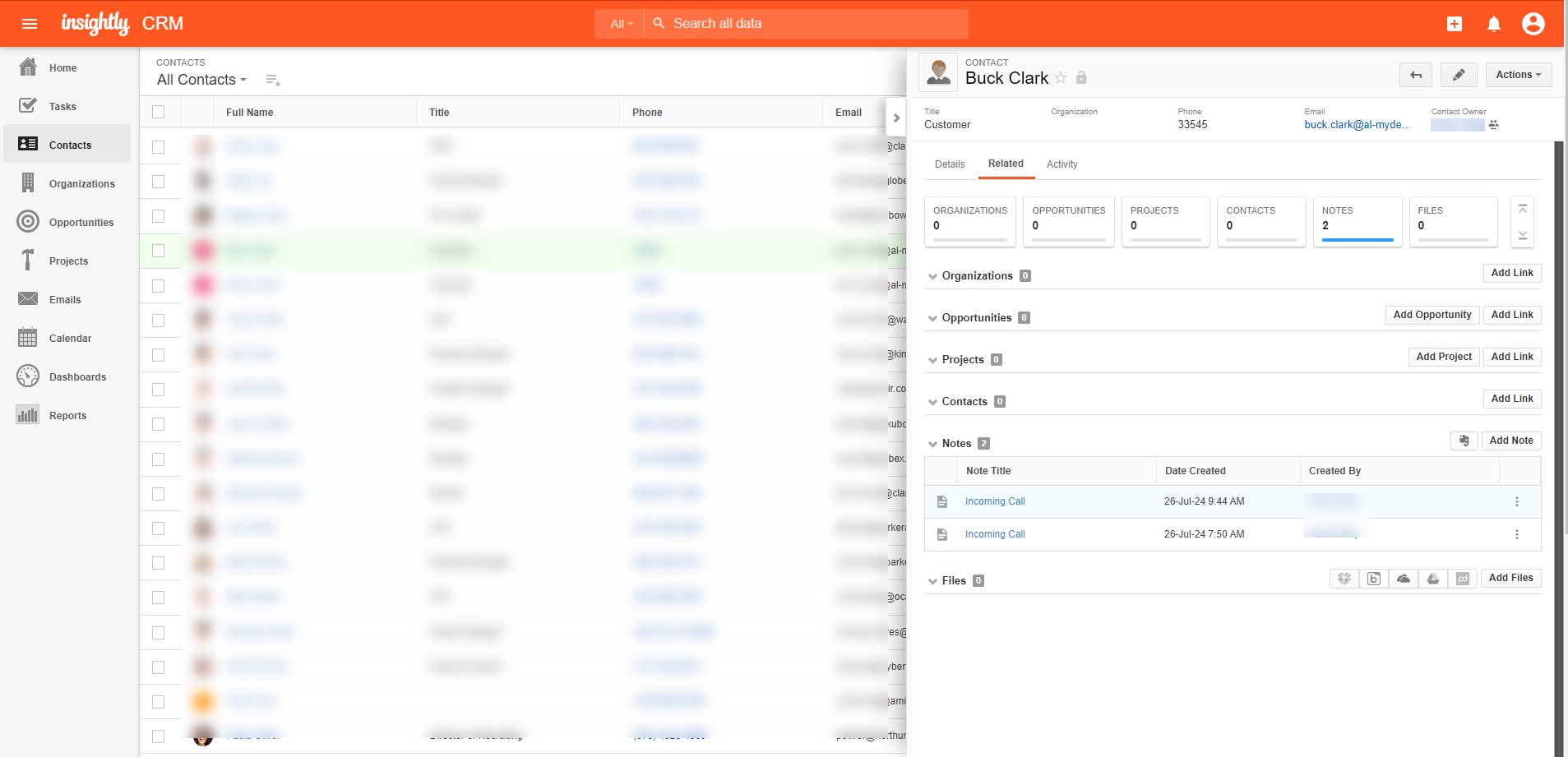Viewport: 1568px width, 757px height.
Task: Click the quick add plus icon
Action: click(x=1454, y=24)
